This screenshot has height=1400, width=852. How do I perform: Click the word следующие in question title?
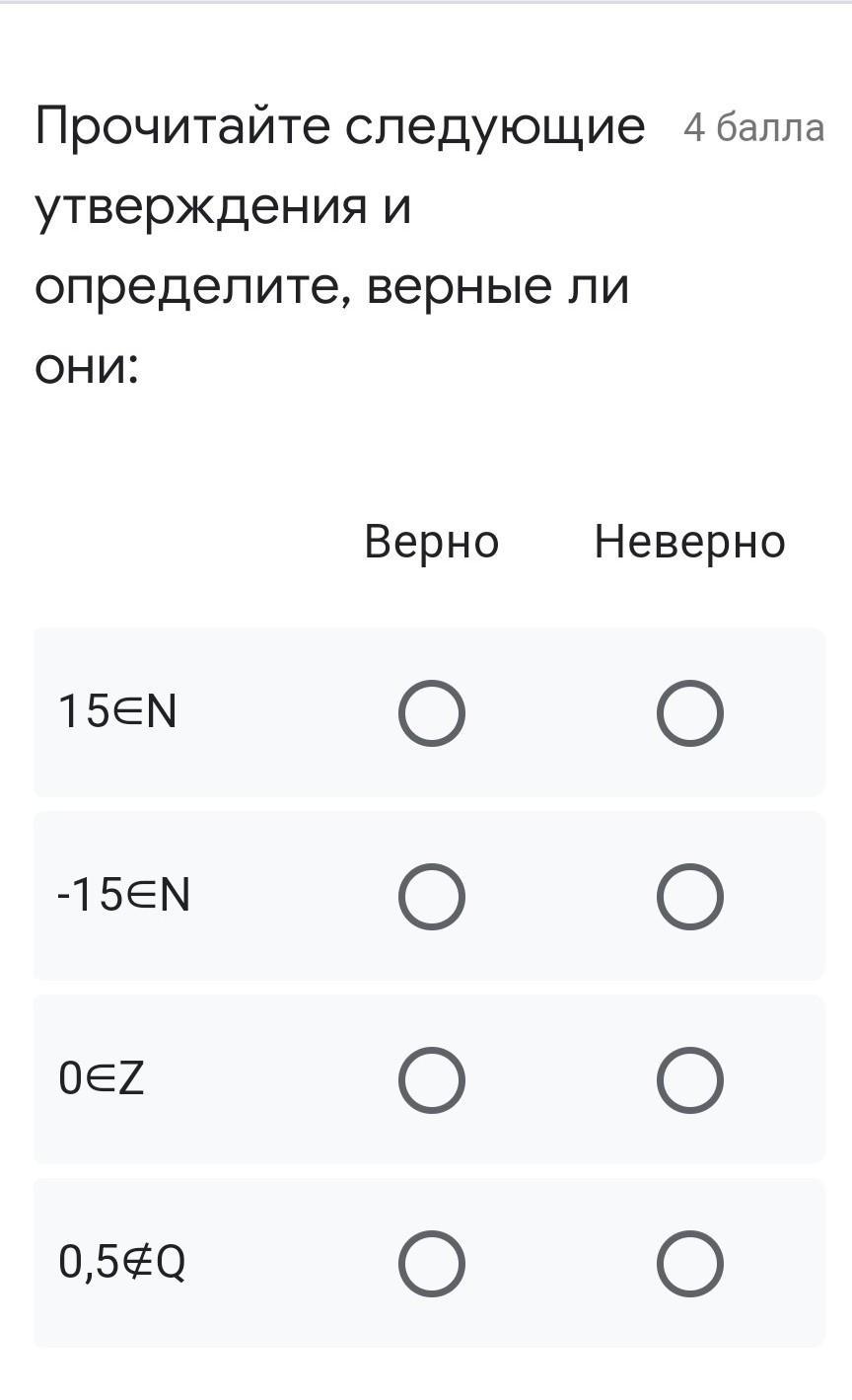coord(495,128)
